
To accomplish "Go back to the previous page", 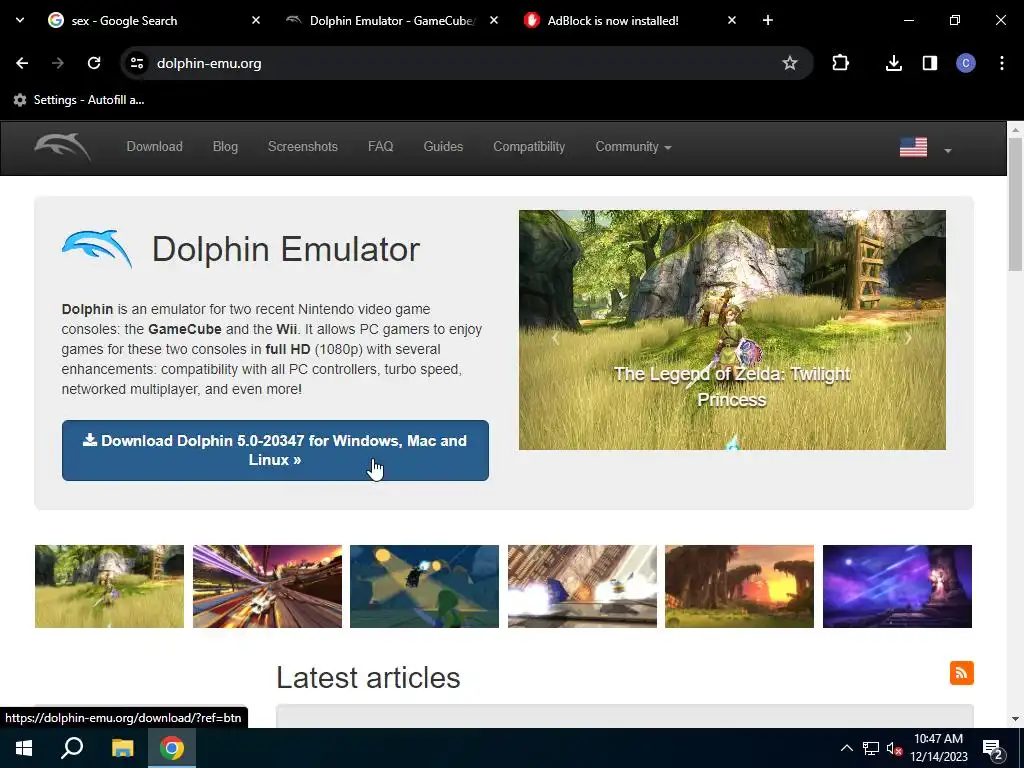I will pos(22,63).
